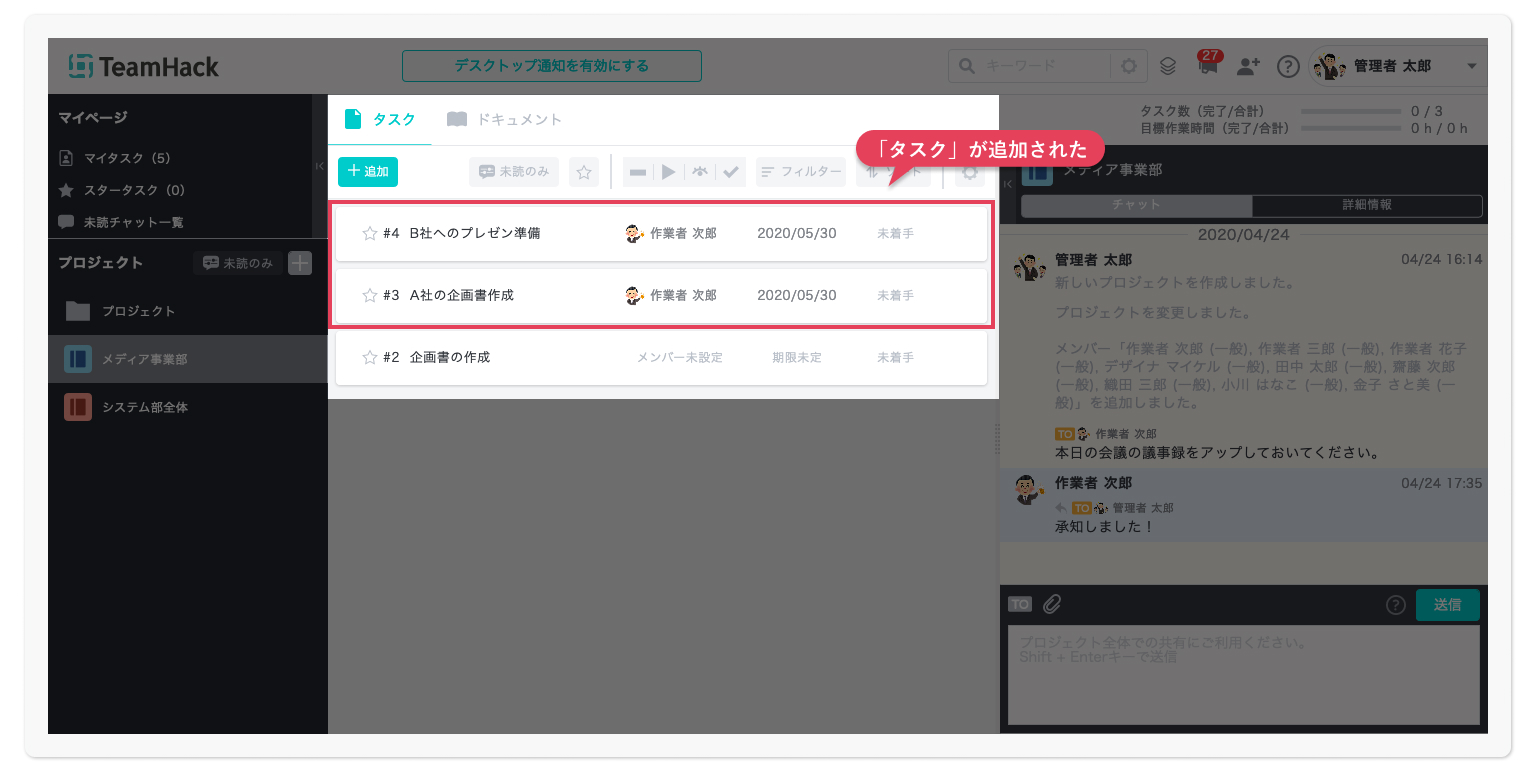Click the 送信 button in chat

pos(1447,604)
